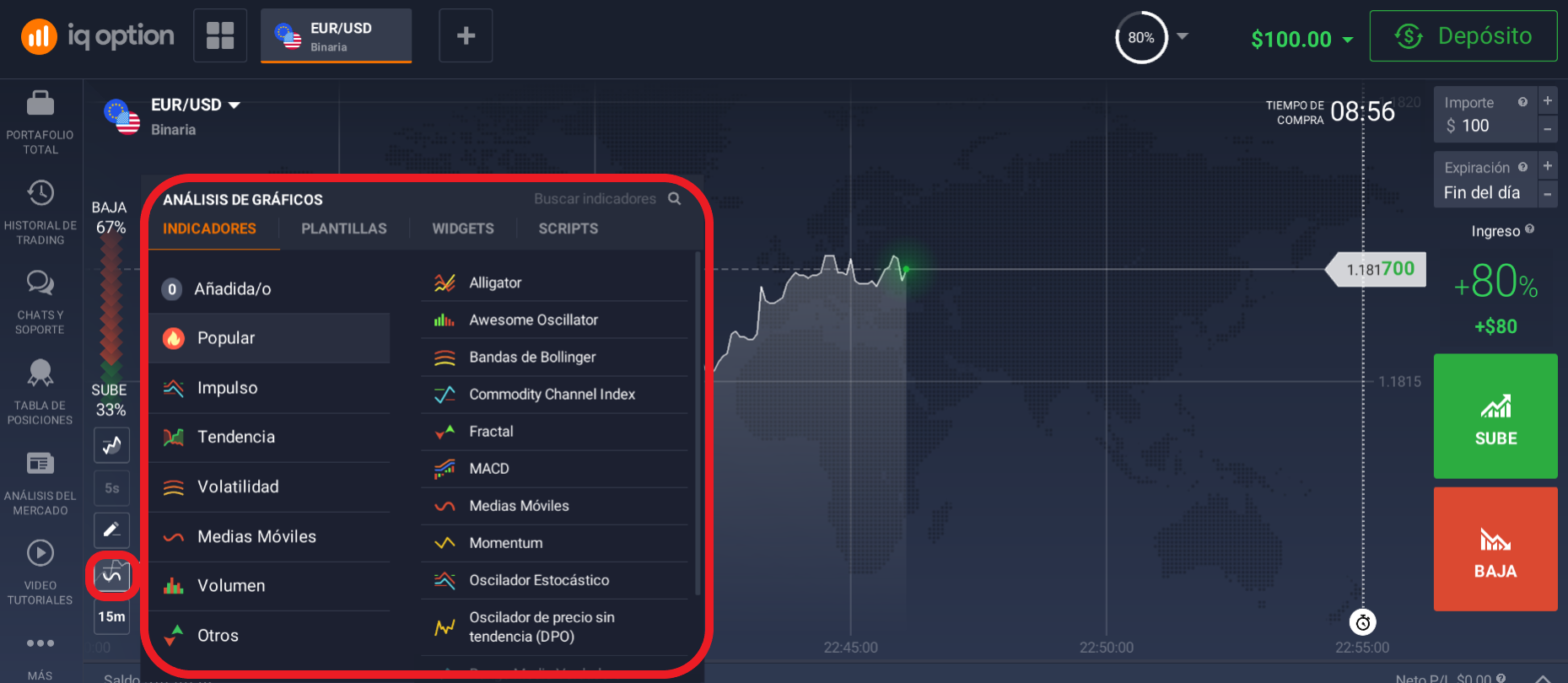Decrease Expiración with minus stepper

click(x=1548, y=194)
